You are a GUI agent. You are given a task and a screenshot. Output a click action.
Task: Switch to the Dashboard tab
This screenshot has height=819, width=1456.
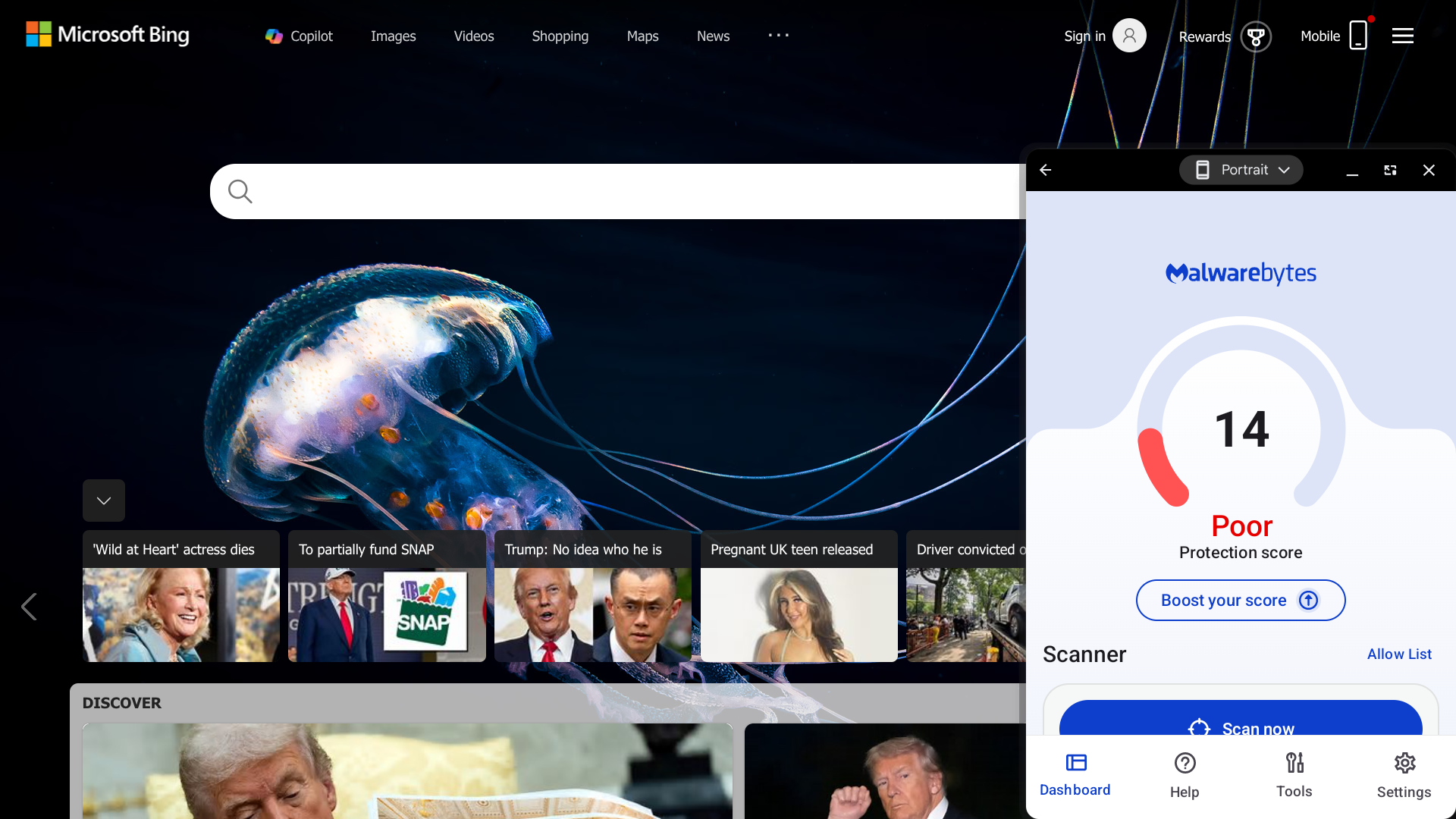1075,775
